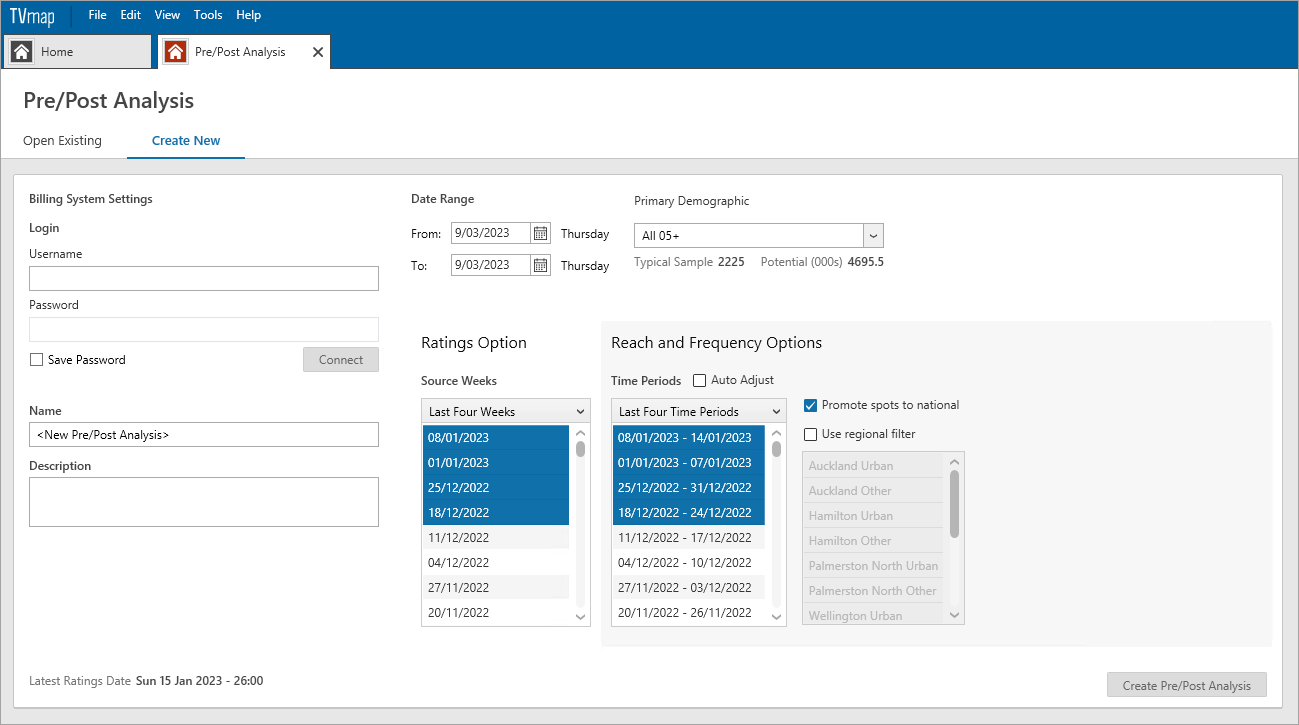
Task: Select source week 04/12/2022
Action: pyautogui.click(x=496, y=562)
